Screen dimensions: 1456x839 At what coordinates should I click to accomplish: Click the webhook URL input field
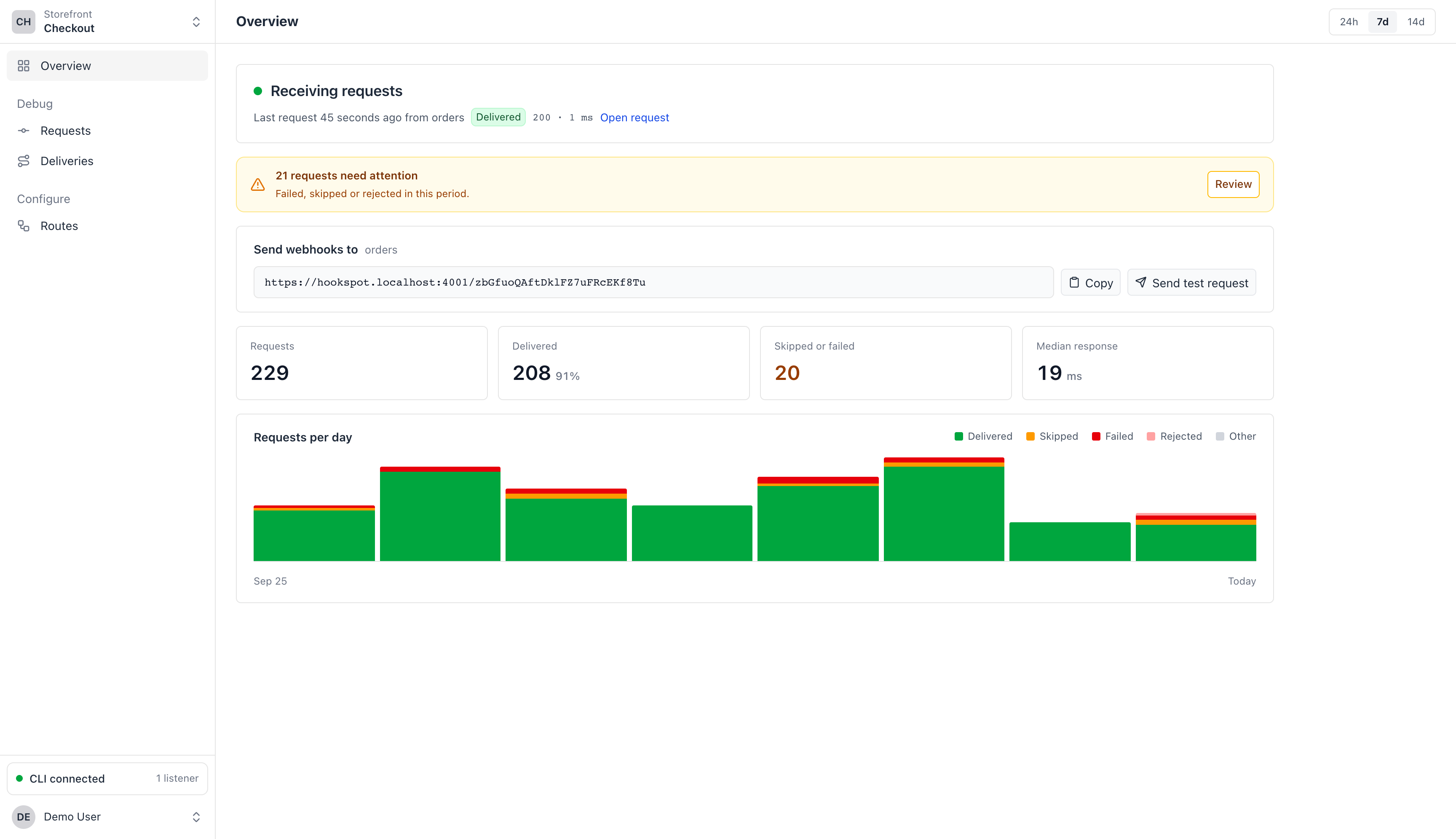coord(653,282)
